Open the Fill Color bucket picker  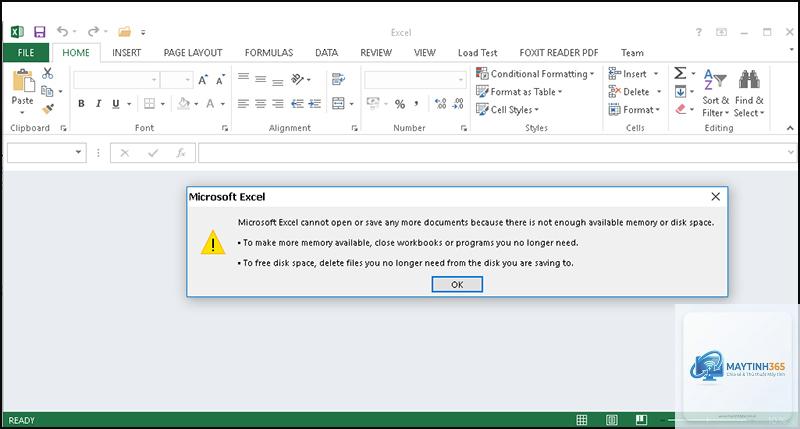point(184,104)
